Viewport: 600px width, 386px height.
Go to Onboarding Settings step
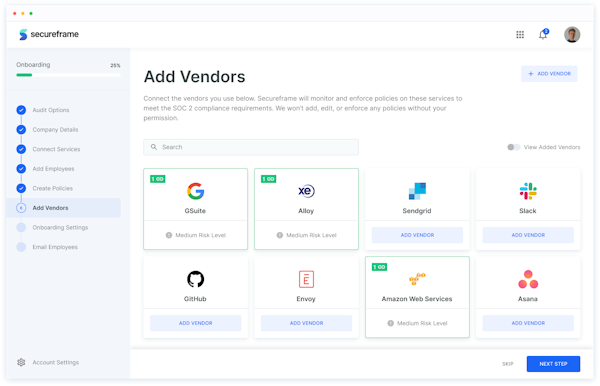(x=60, y=227)
